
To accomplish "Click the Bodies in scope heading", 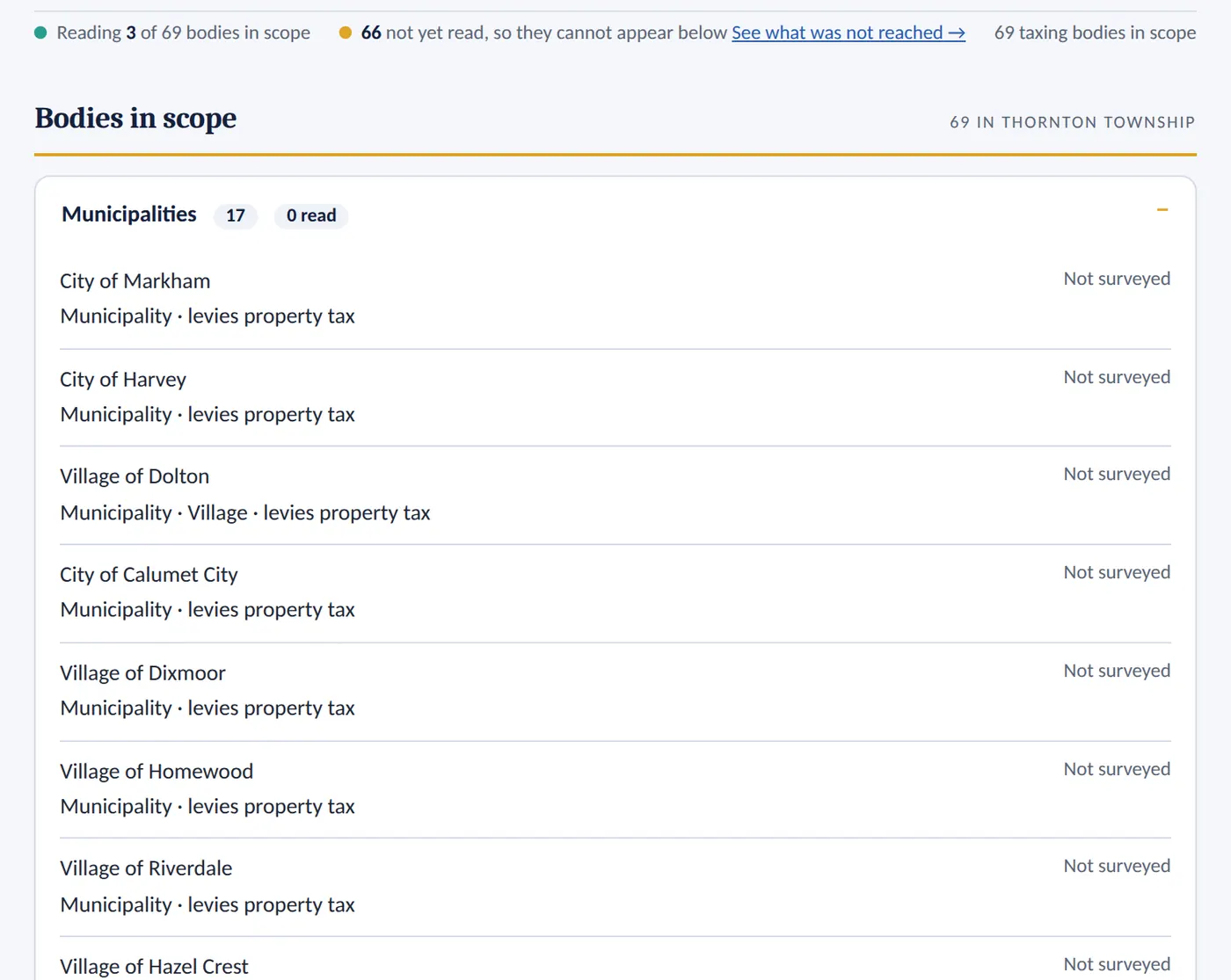I will pyautogui.click(x=135, y=118).
